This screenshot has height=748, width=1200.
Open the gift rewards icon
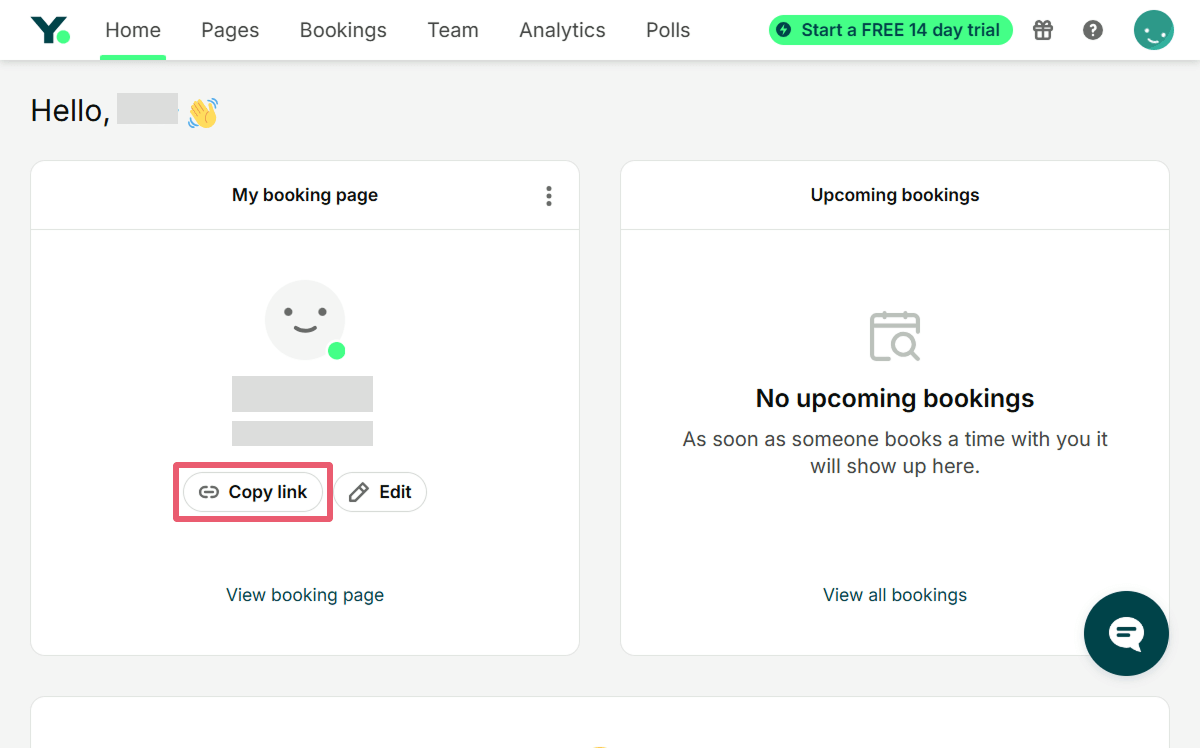(x=1043, y=30)
